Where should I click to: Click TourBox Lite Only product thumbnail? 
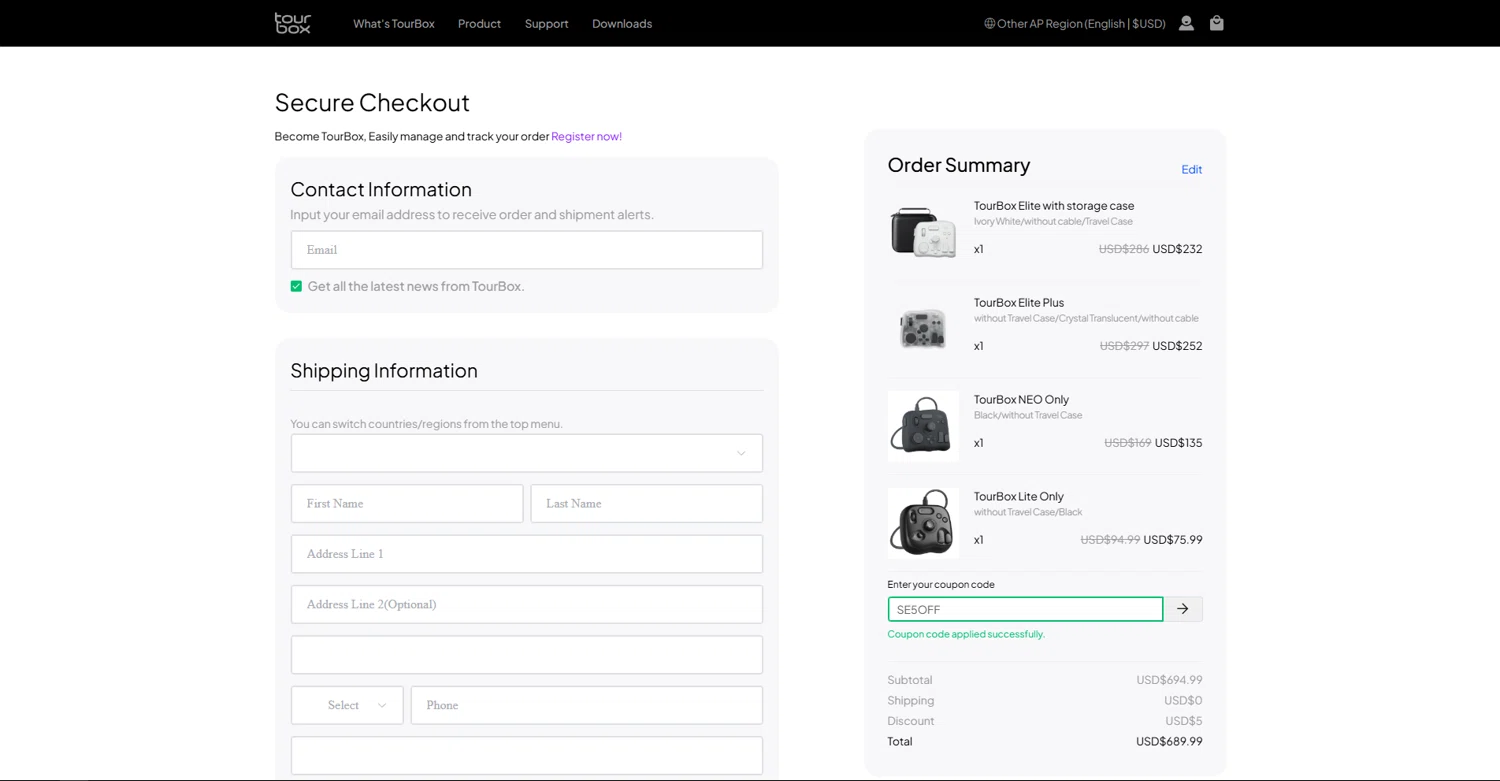pyautogui.click(x=923, y=523)
